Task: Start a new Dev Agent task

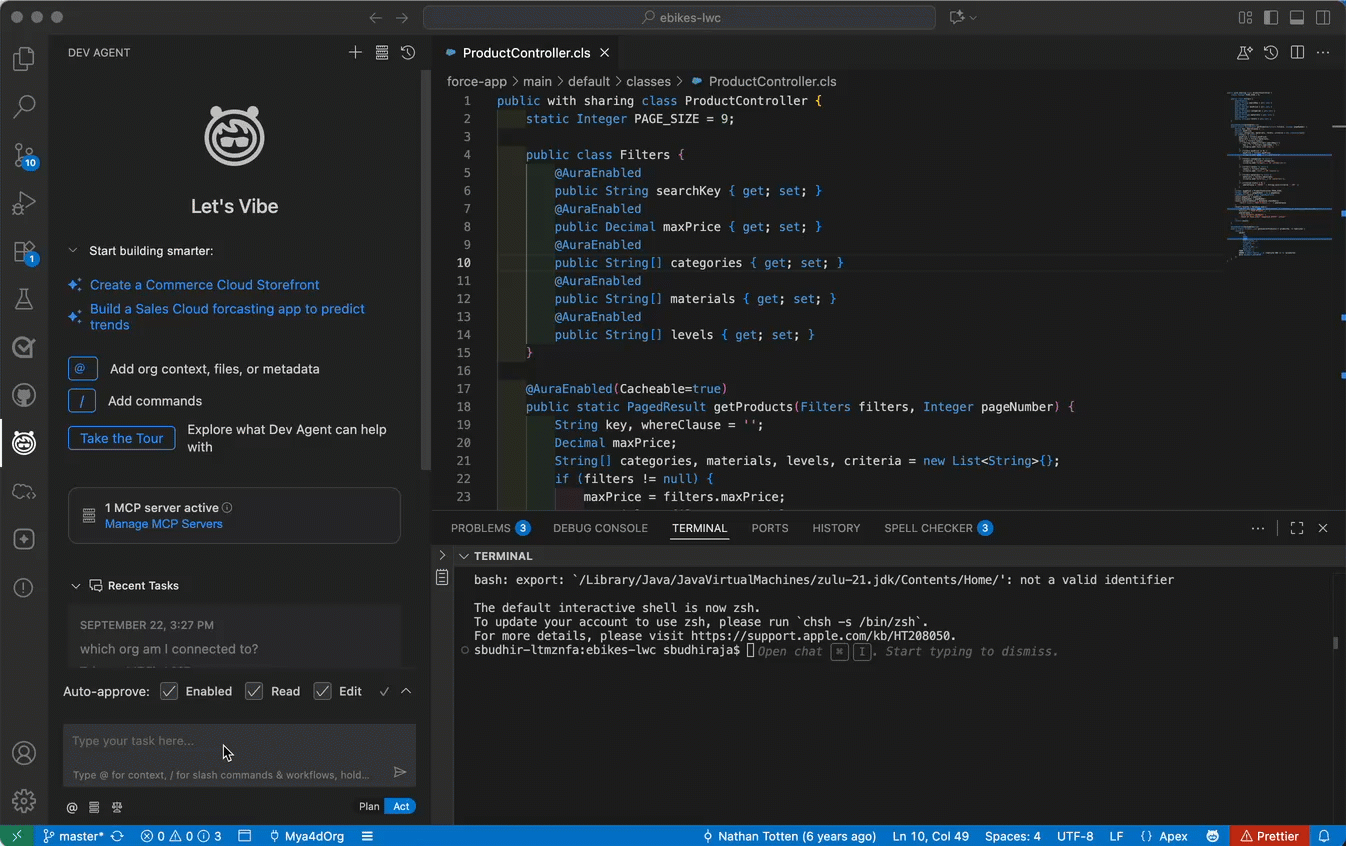Action: click(x=355, y=53)
